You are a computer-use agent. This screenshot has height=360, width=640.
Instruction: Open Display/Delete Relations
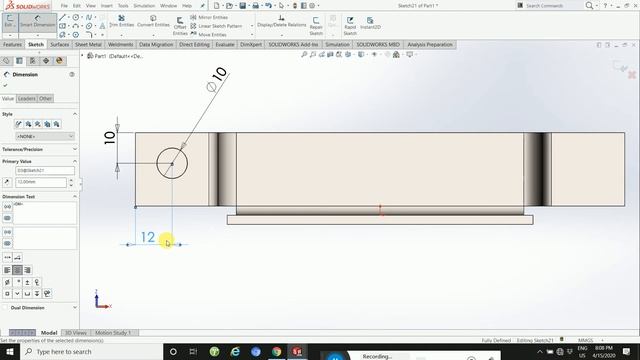click(281, 21)
